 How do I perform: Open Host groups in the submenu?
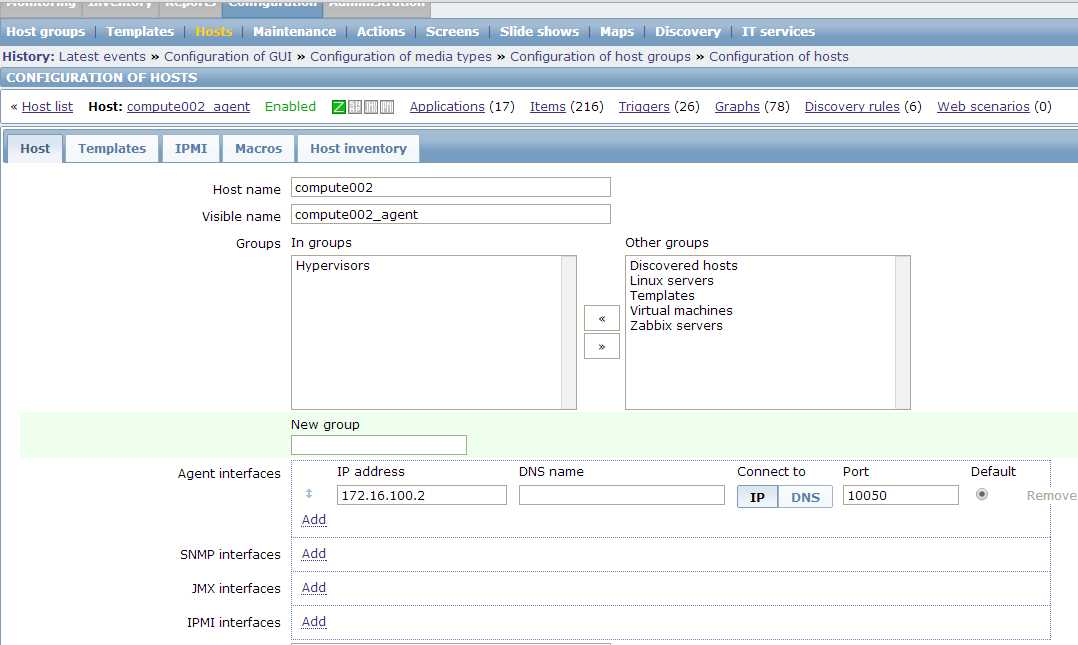45,32
